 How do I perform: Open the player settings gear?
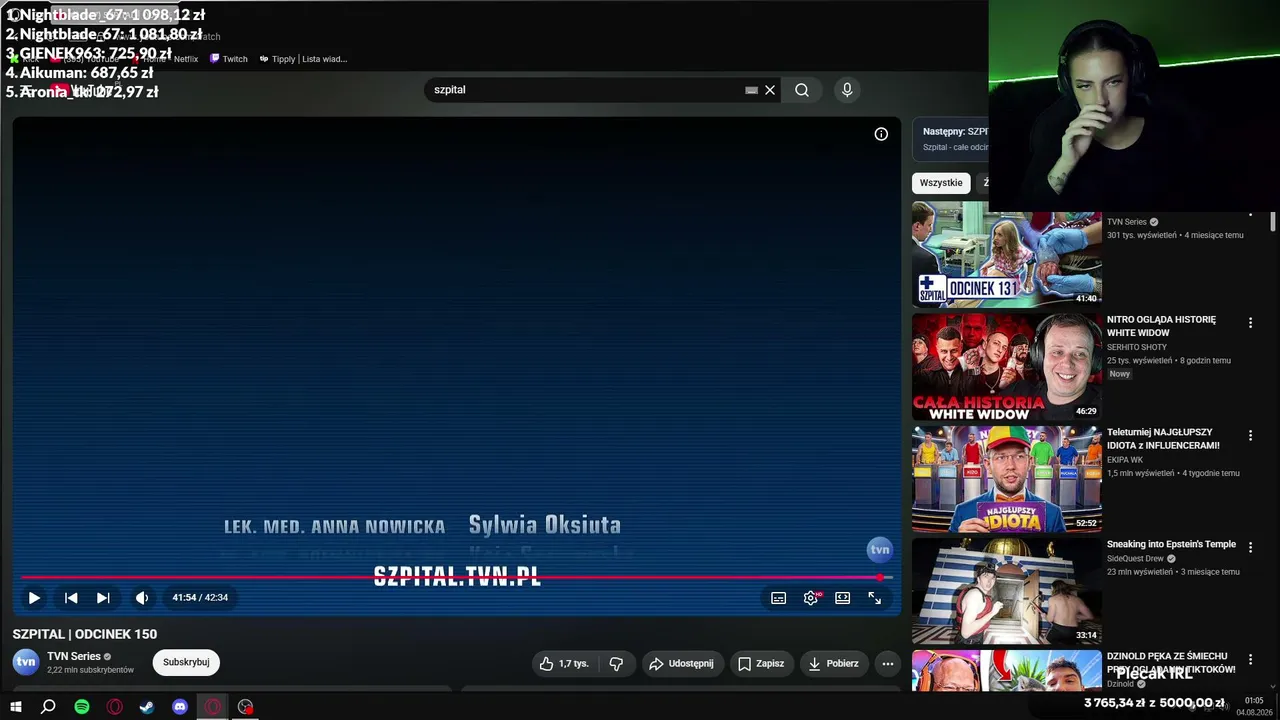coord(811,598)
